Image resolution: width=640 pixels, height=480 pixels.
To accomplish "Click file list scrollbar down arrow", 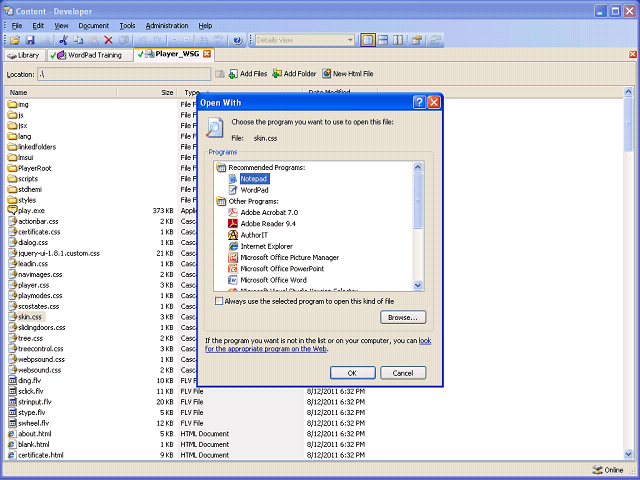I will pyautogui.click(x=629, y=454).
